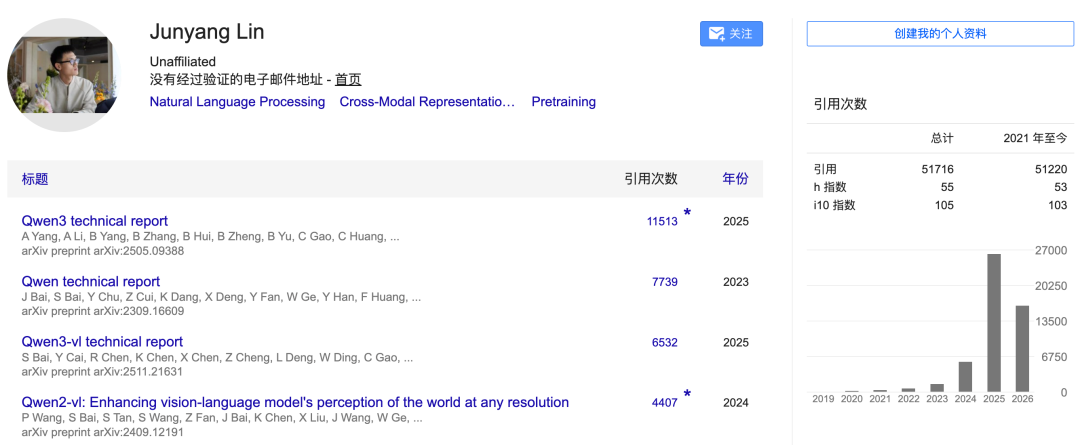Click the author list starting J Bai
This screenshot has width=1080, height=445.
(x=221, y=298)
